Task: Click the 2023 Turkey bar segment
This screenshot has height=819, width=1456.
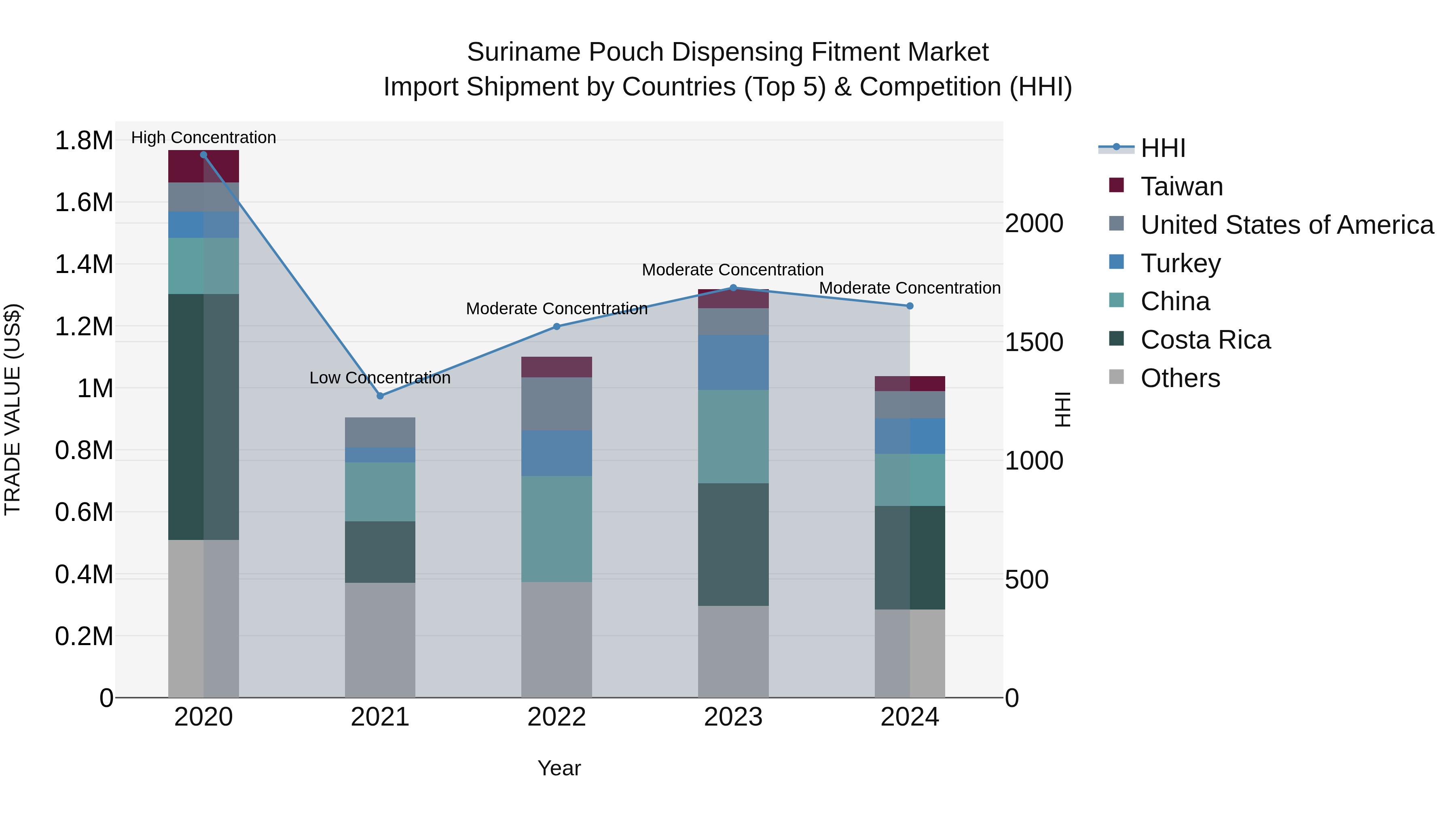Action: tap(733, 363)
